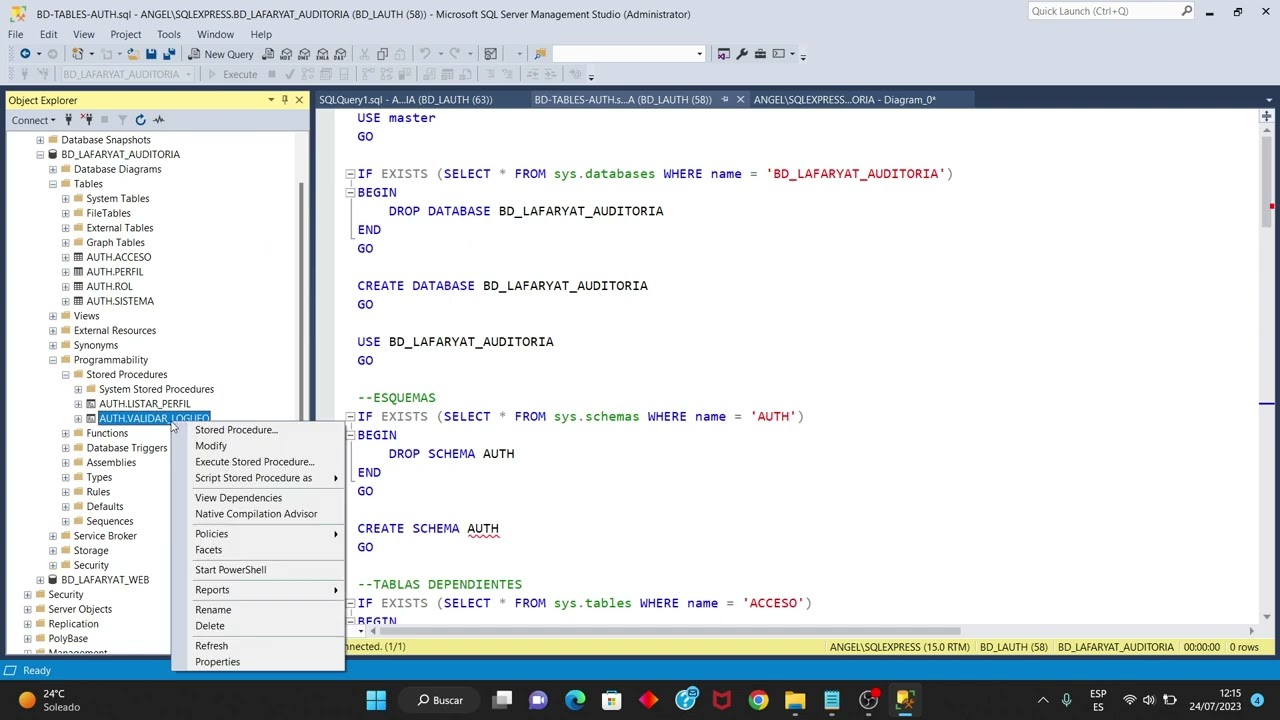This screenshot has height=720, width=1280.
Task: Click the Object Explorer Activity Monitor icon
Action: pyautogui.click(x=158, y=120)
